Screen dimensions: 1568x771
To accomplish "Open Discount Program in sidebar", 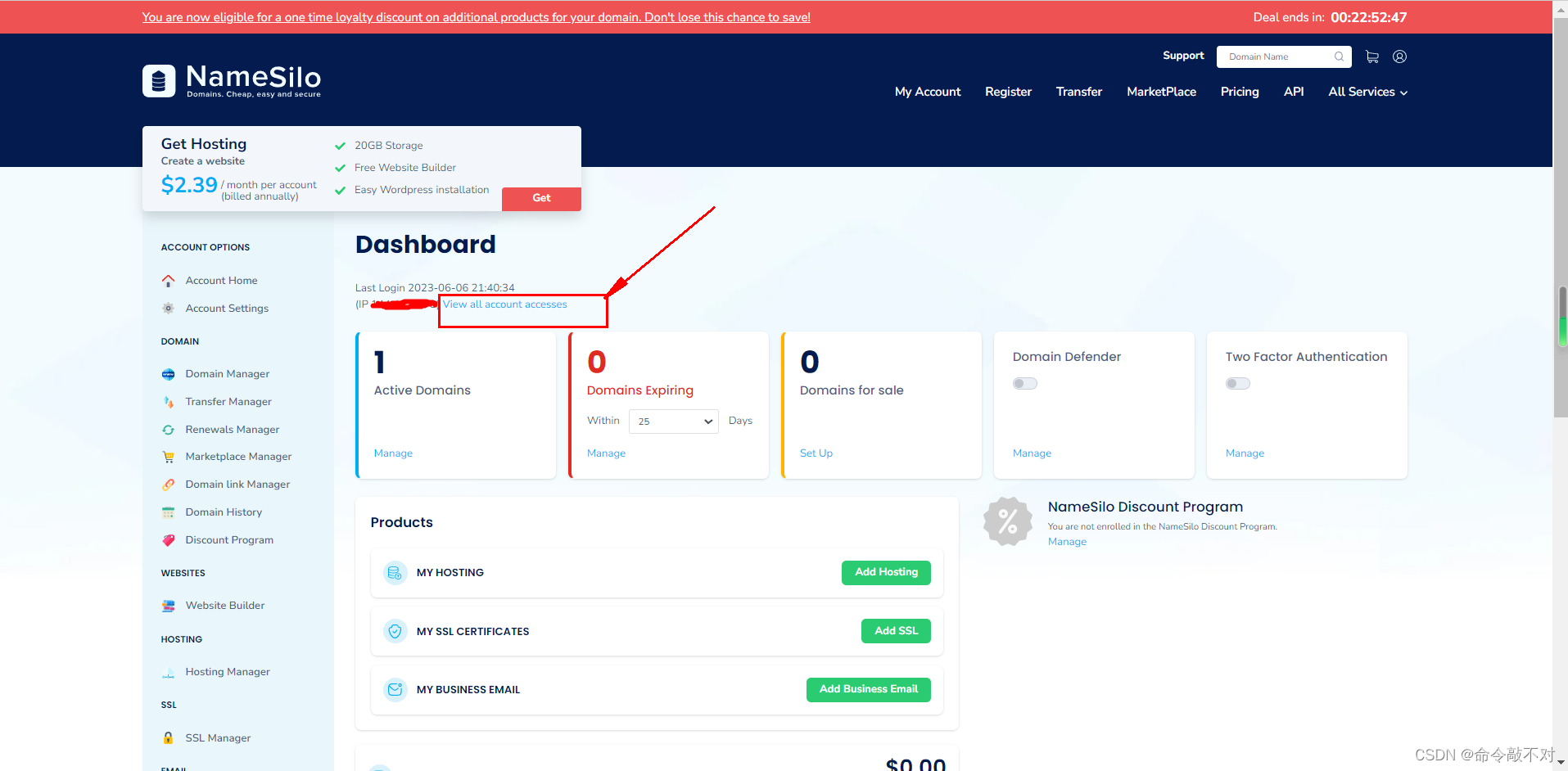I will pyautogui.click(x=229, y=540).
